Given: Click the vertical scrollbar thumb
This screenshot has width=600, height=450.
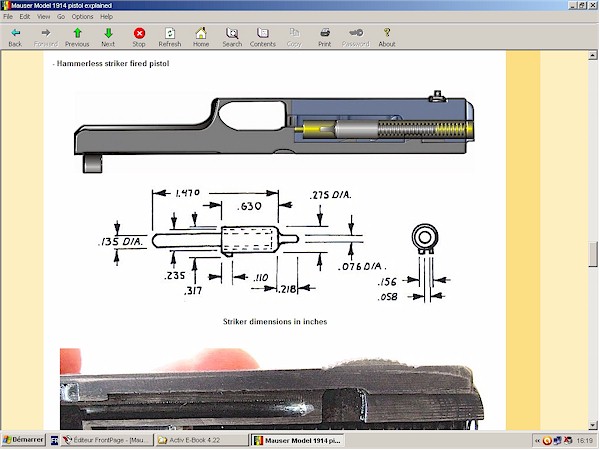Looking at the screenshot, I should coord(592,254).
